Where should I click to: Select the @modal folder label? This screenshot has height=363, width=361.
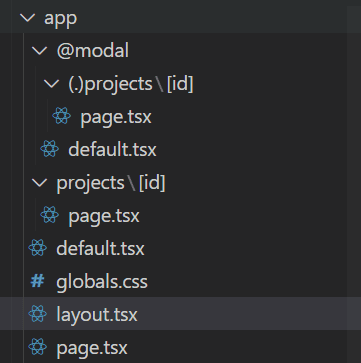[93, 51]
